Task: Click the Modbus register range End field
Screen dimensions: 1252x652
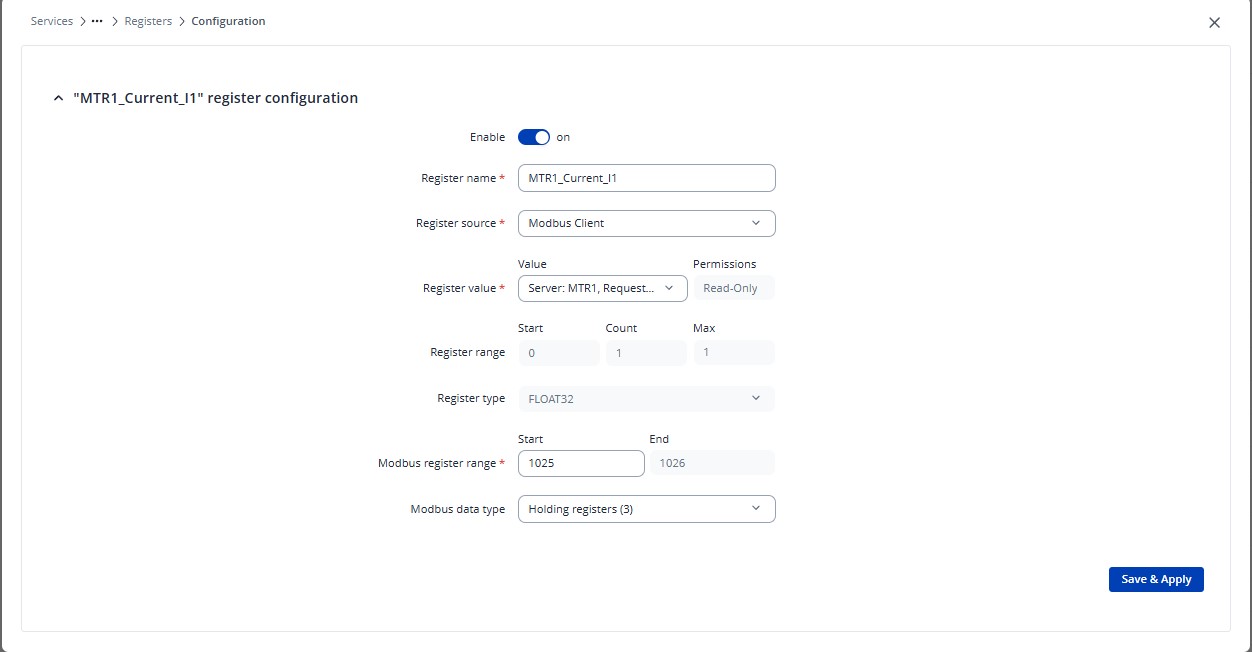Action: [x=712, y=463]
